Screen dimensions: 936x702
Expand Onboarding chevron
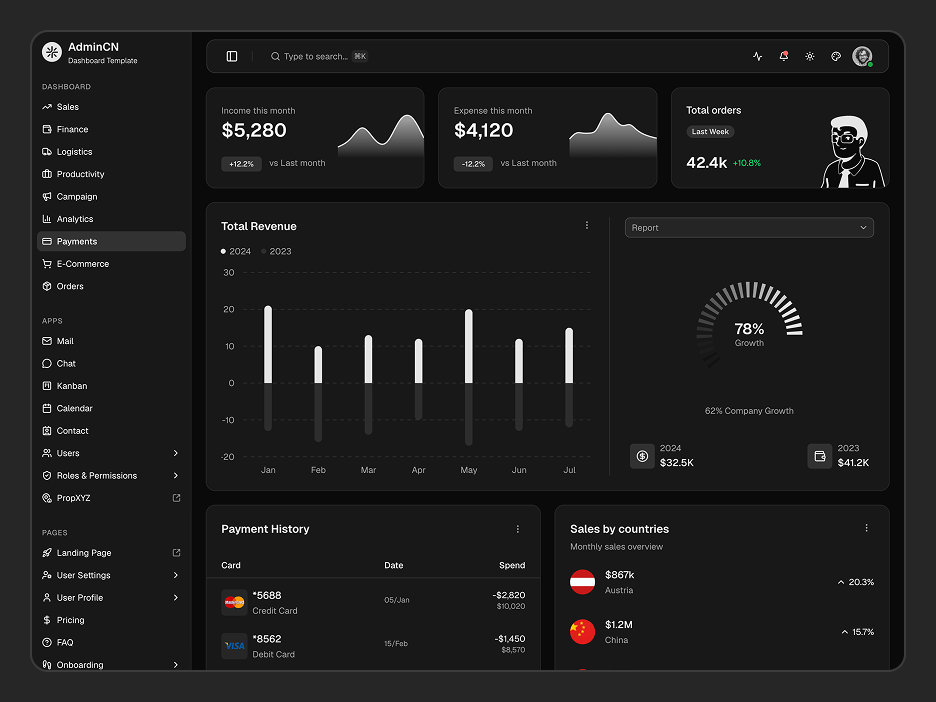point(176,664)
